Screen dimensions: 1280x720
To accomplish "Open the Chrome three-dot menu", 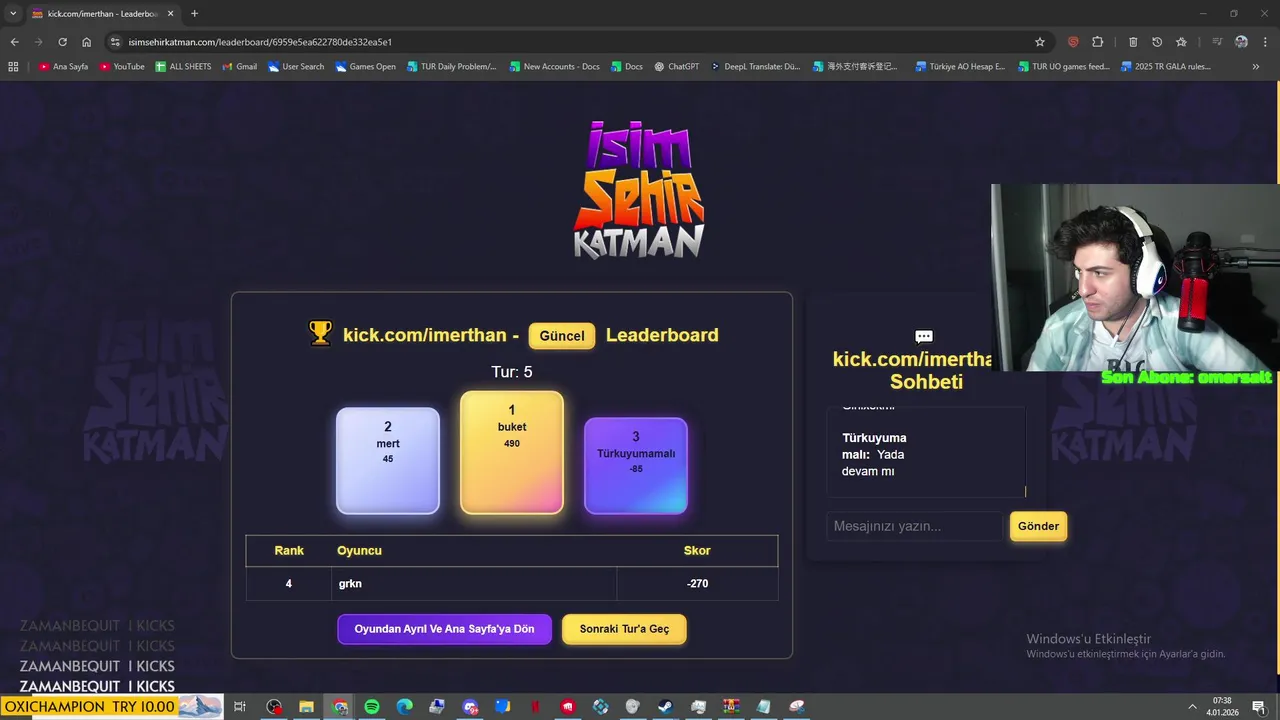I will click(x=1265, y=42).
